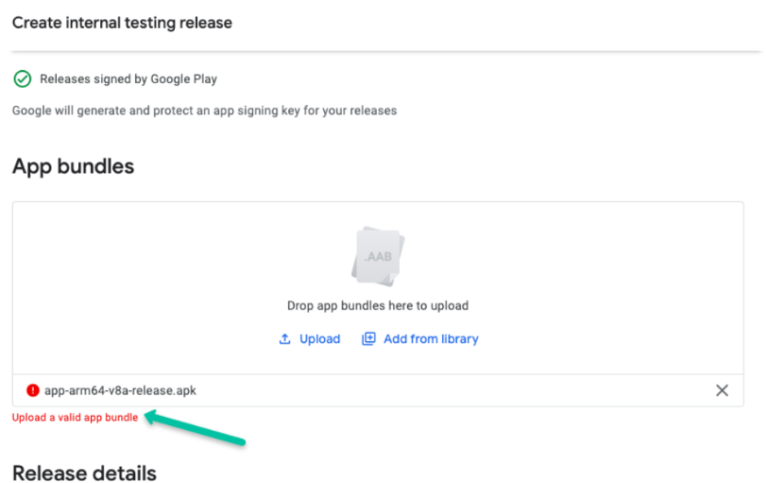Click the add-from-library stacked plus icon
Image resolution: width=768 pixels, height=483 pixels.
pos(369,339)
